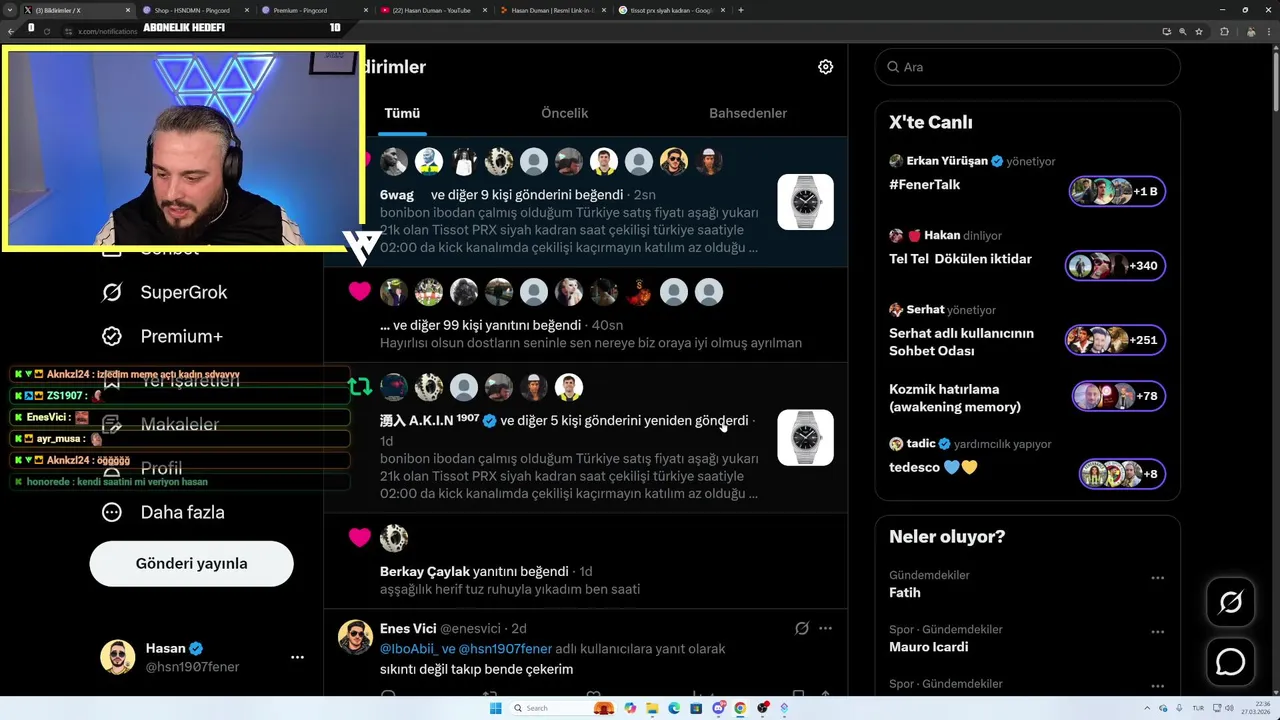The height and width of the screenshot is (720, 1280).
Task: Open File Explorer in taskbar
Action: pyautogui.click(x=652, y=708)
